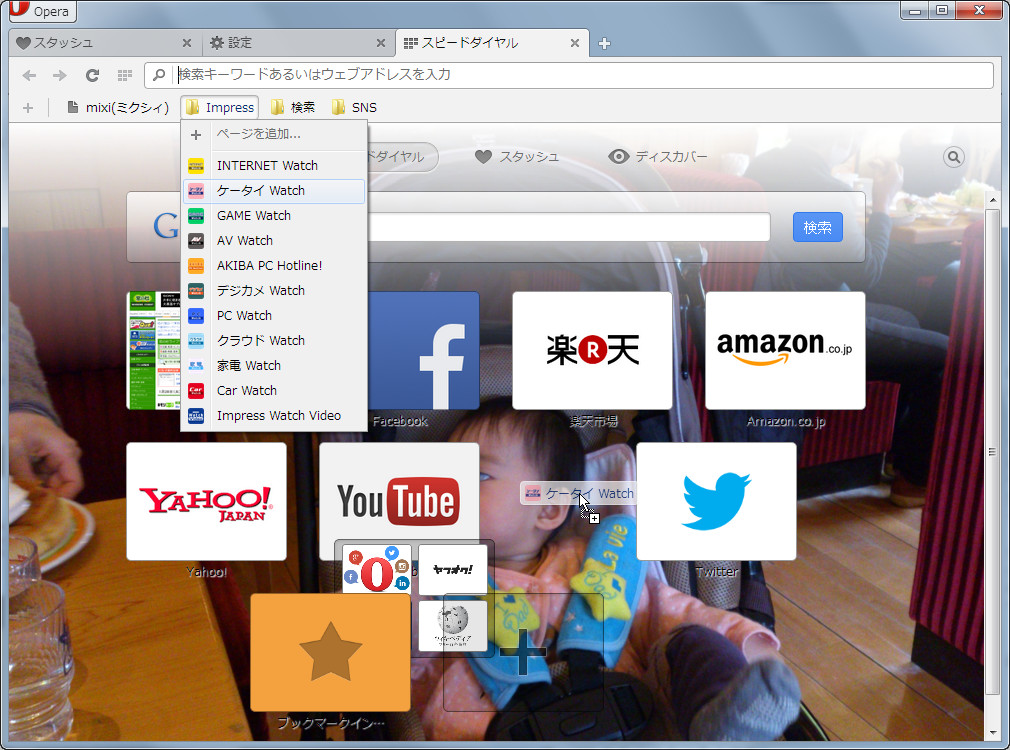
Task: Collapse the Impress bookmark folder
Action: point(220,108)
